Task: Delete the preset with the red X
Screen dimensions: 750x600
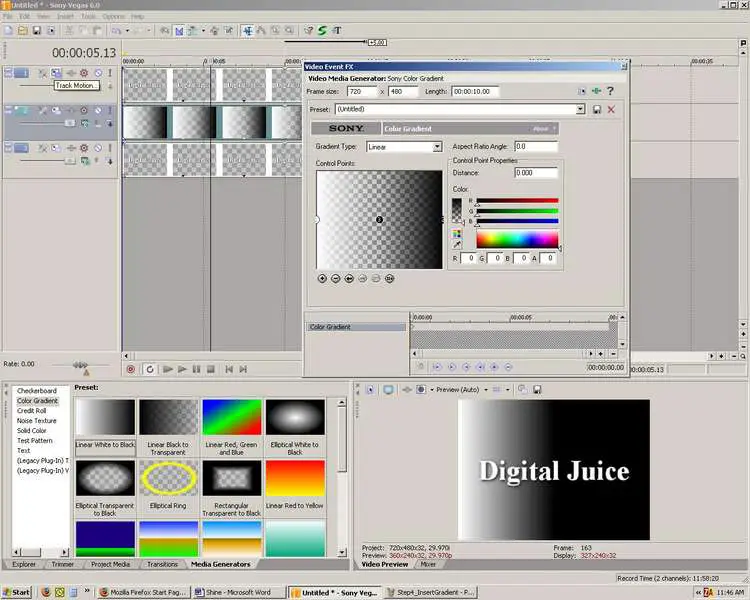Action: point(611,110)
